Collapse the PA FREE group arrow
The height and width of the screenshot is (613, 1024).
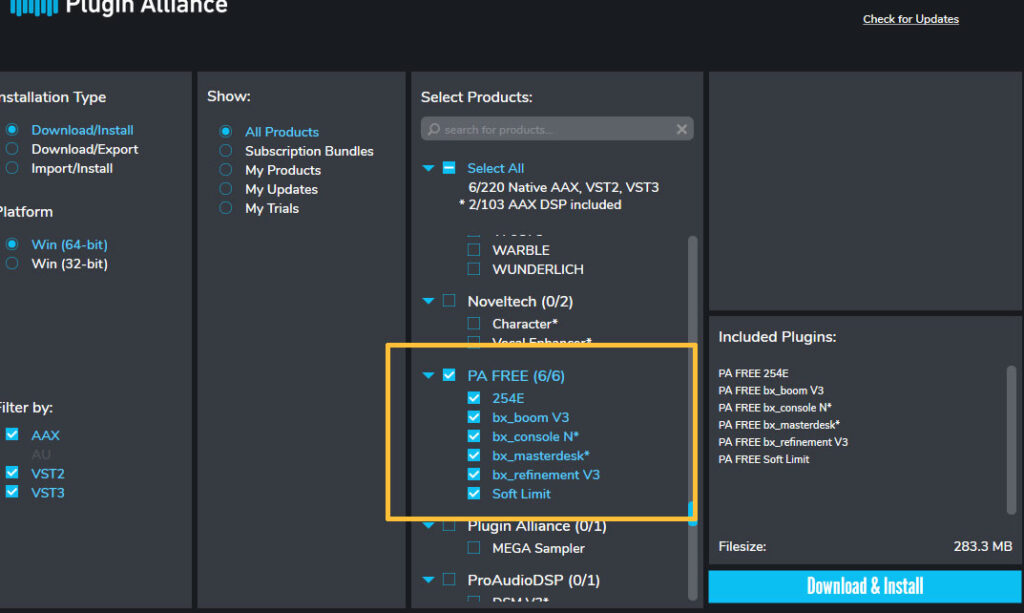click(428, 375)
